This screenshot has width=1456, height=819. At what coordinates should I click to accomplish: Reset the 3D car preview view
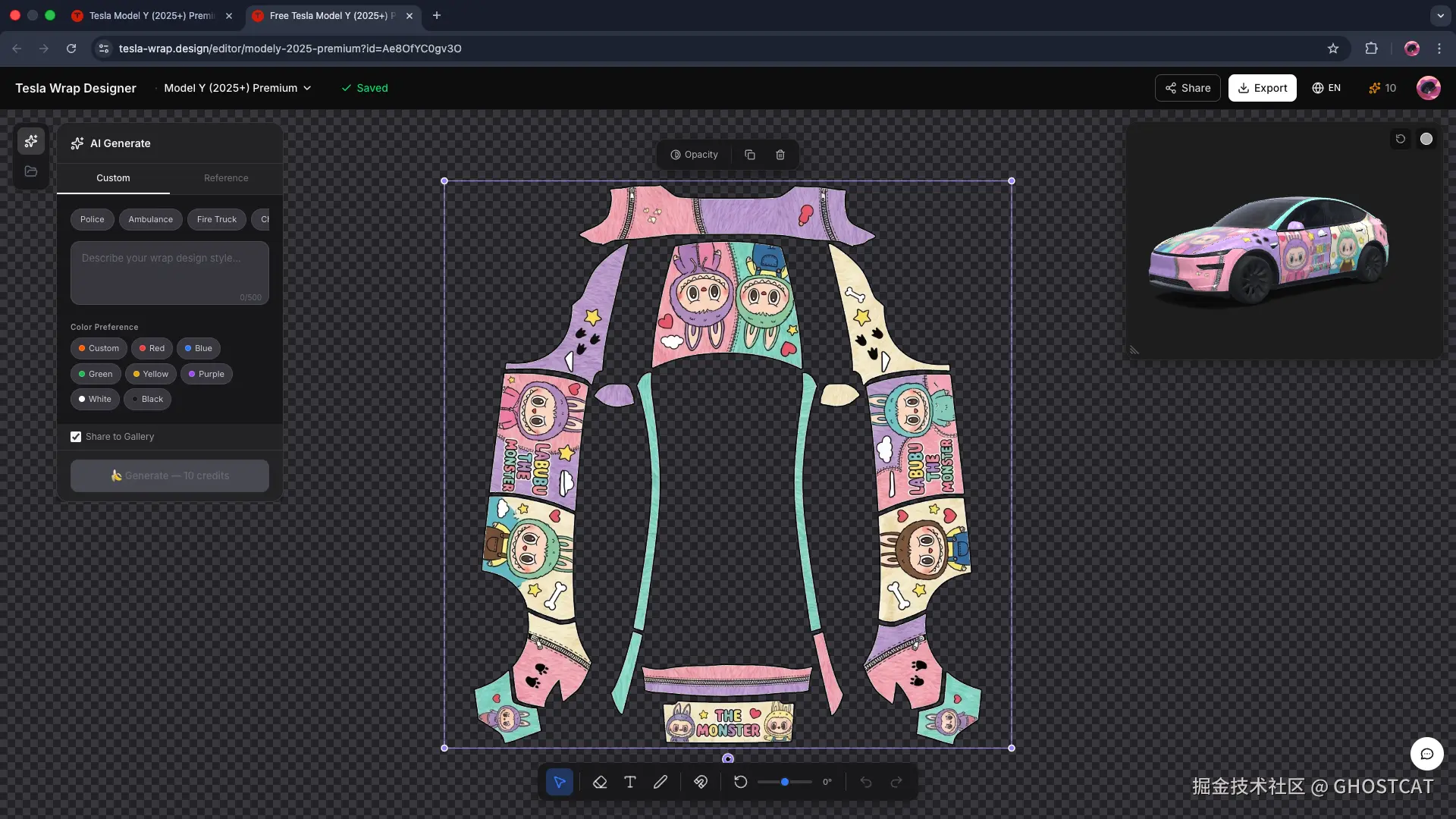coord(1401,139)
